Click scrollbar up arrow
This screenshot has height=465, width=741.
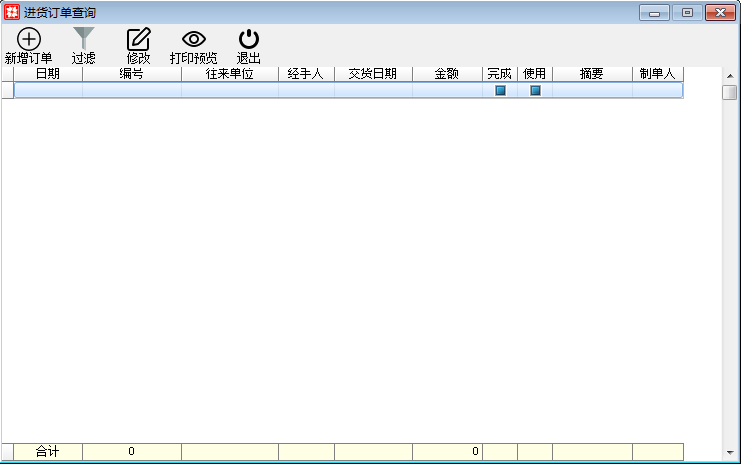(730, 75)
